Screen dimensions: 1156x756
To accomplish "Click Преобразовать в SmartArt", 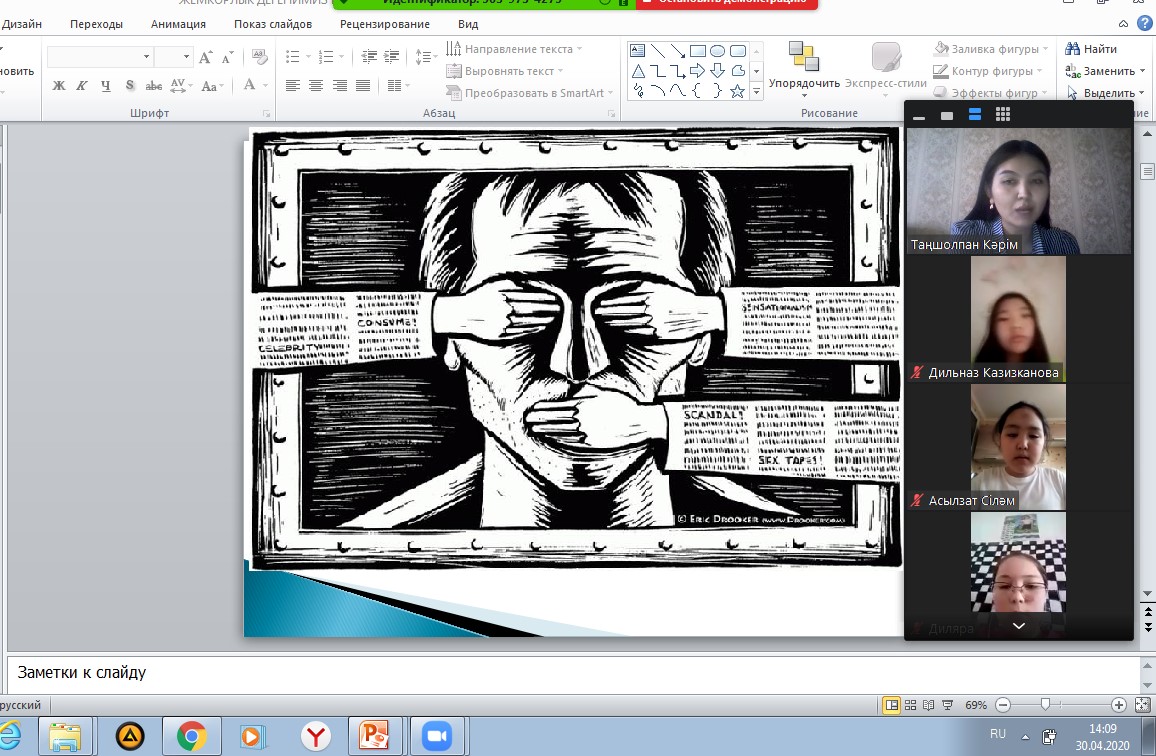I will point(529,93).
